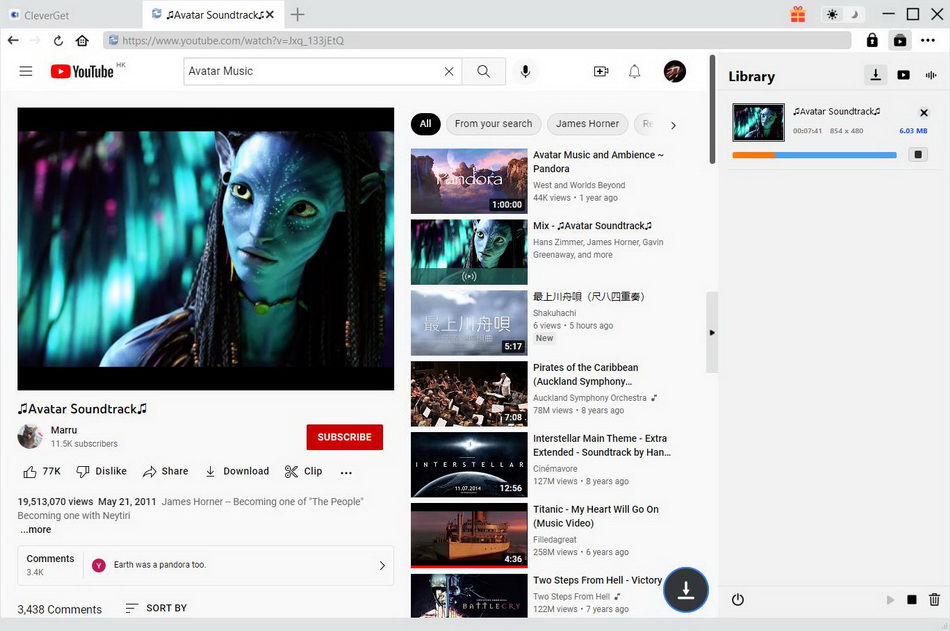
Task: Toggle light/dark theme switch
Action: [843, 14]
